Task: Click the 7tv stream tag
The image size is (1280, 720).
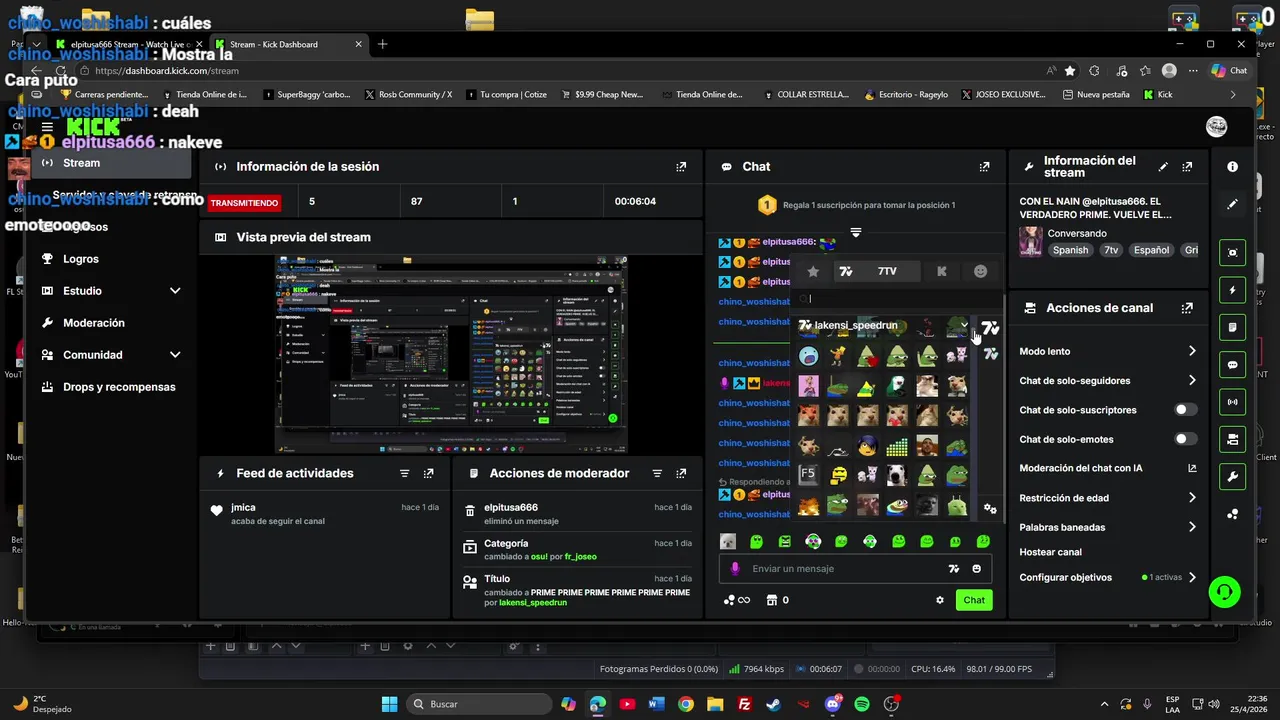Action: pos(1111,250)
